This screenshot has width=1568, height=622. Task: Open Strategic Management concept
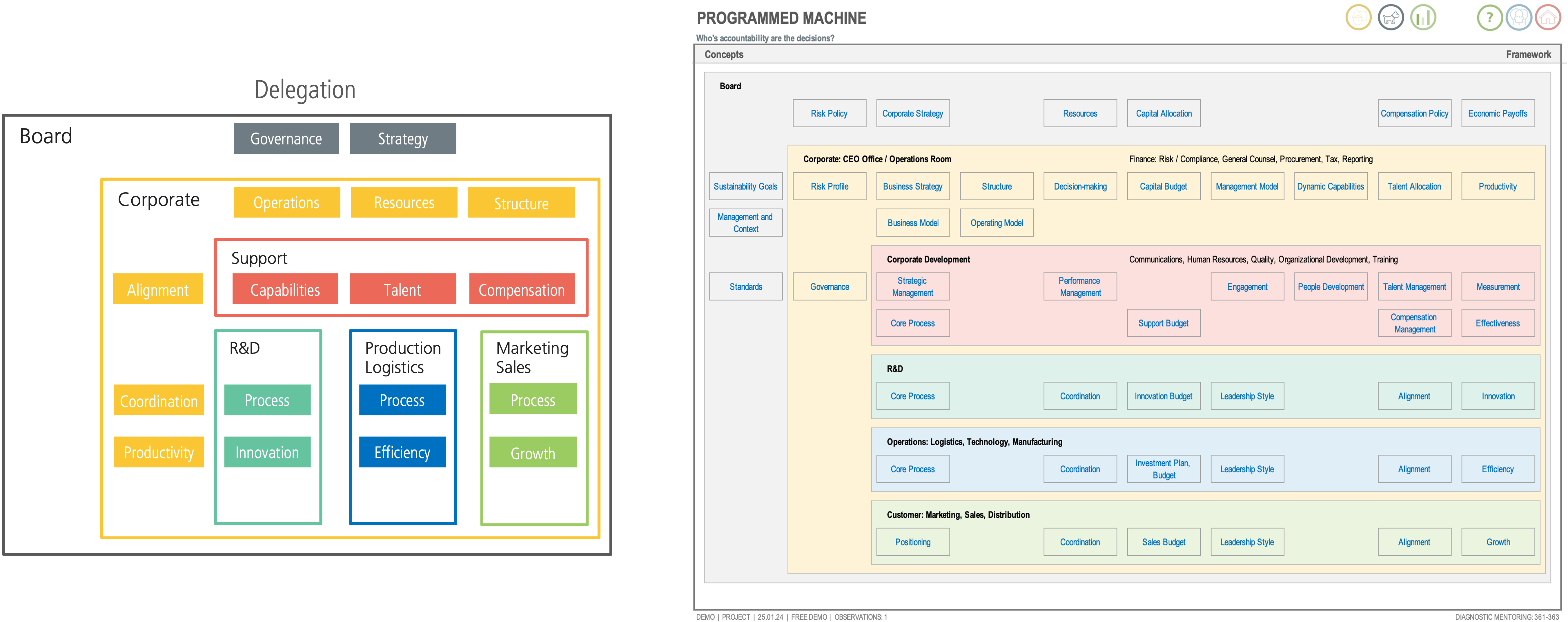click(x=912, y=287)
